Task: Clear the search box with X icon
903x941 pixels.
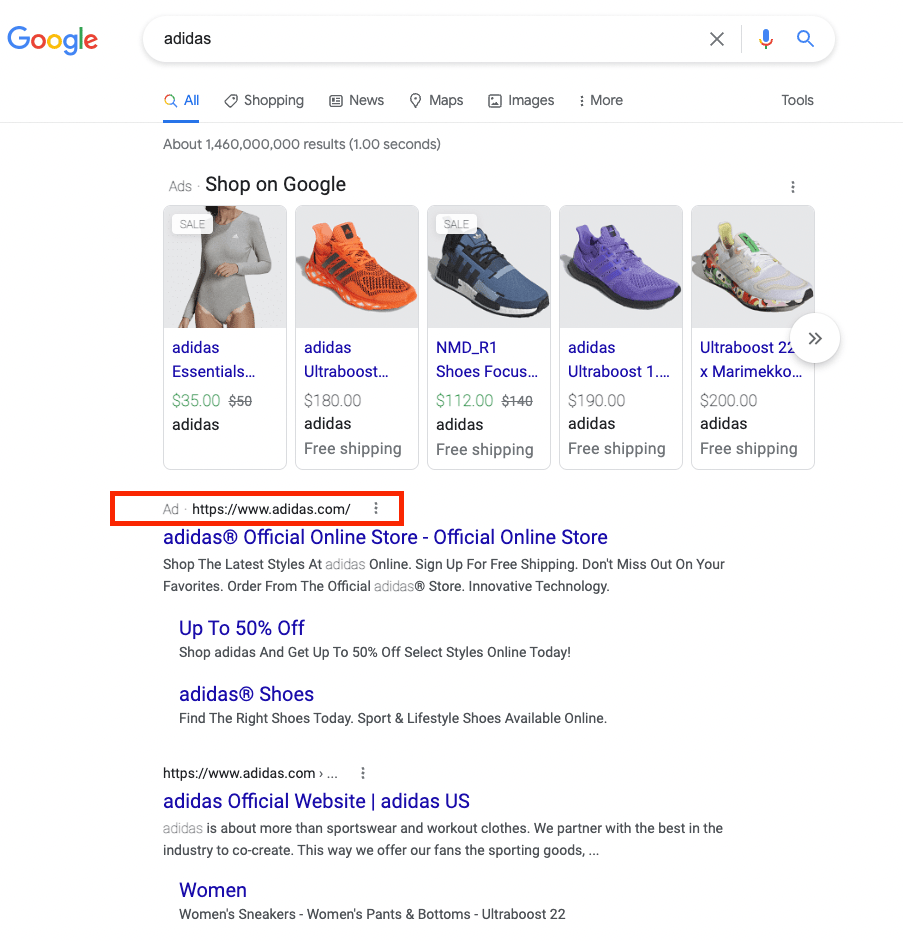Action: (717, 39)
